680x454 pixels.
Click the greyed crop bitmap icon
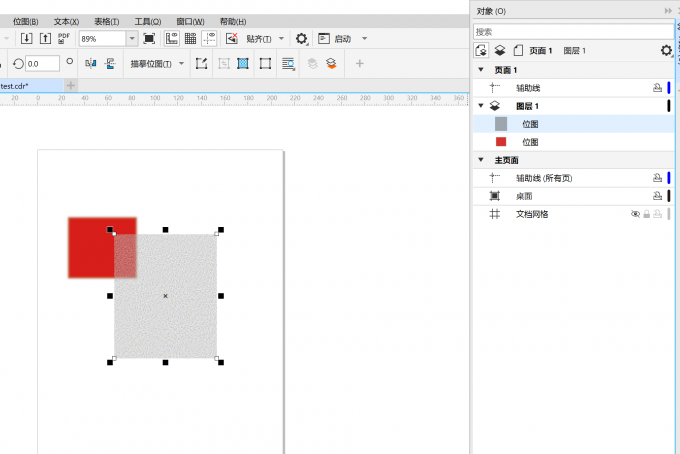coord(224,64)
